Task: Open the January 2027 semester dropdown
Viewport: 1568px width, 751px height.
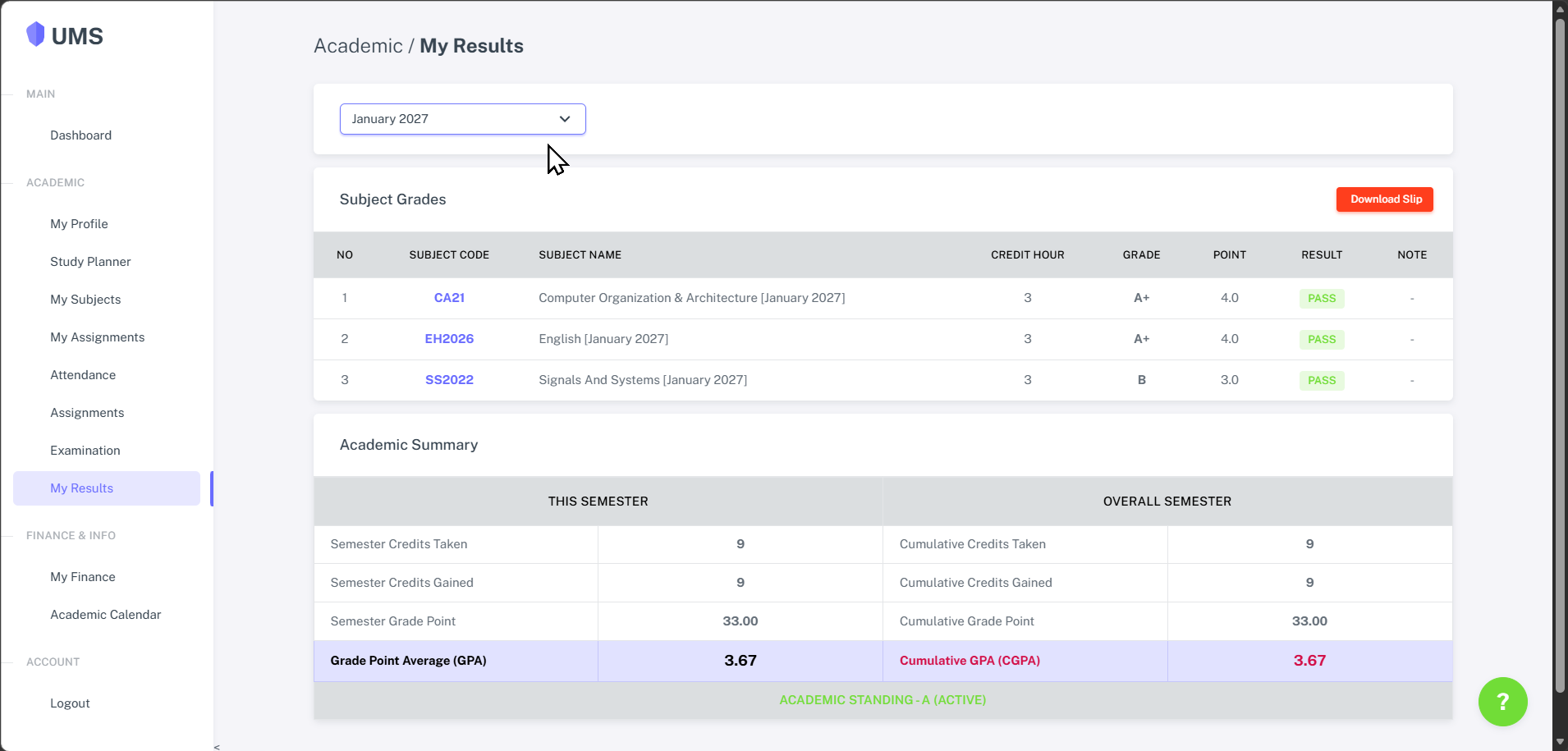Action: point(462,119)
